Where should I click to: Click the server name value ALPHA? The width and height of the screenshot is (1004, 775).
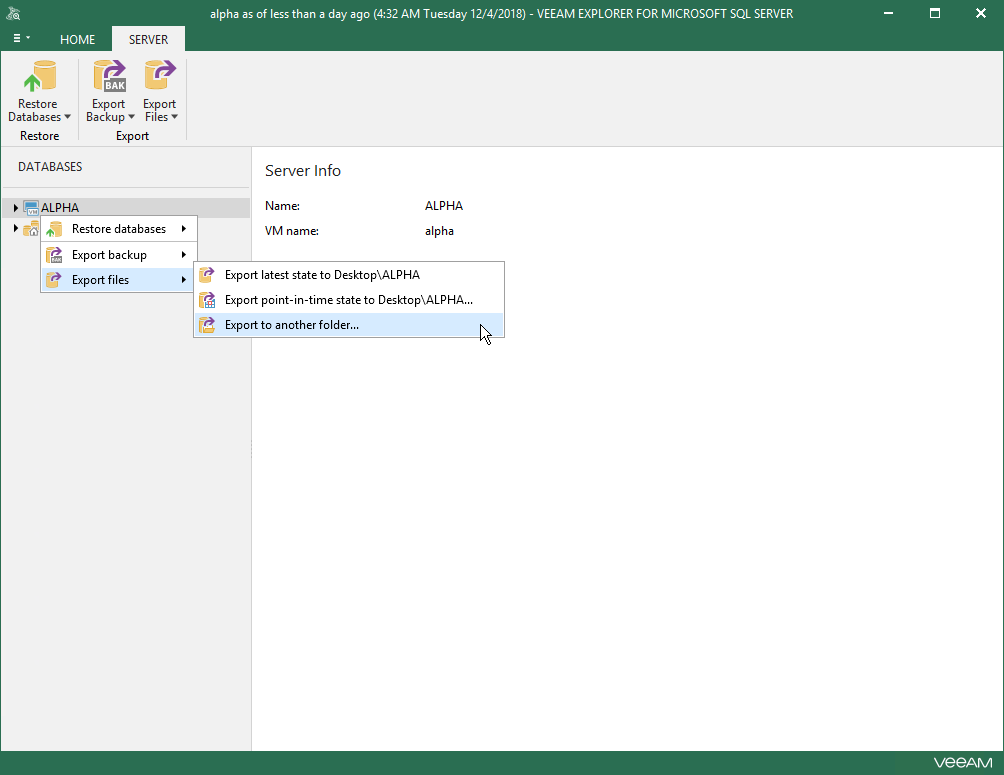pyautogui.click(x=444, y=206)
